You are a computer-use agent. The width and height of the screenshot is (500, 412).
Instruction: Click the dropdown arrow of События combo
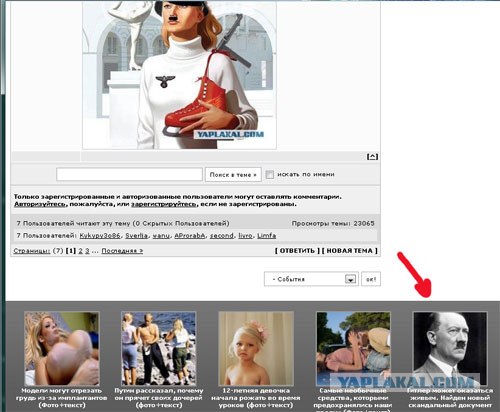coord(350,279)
